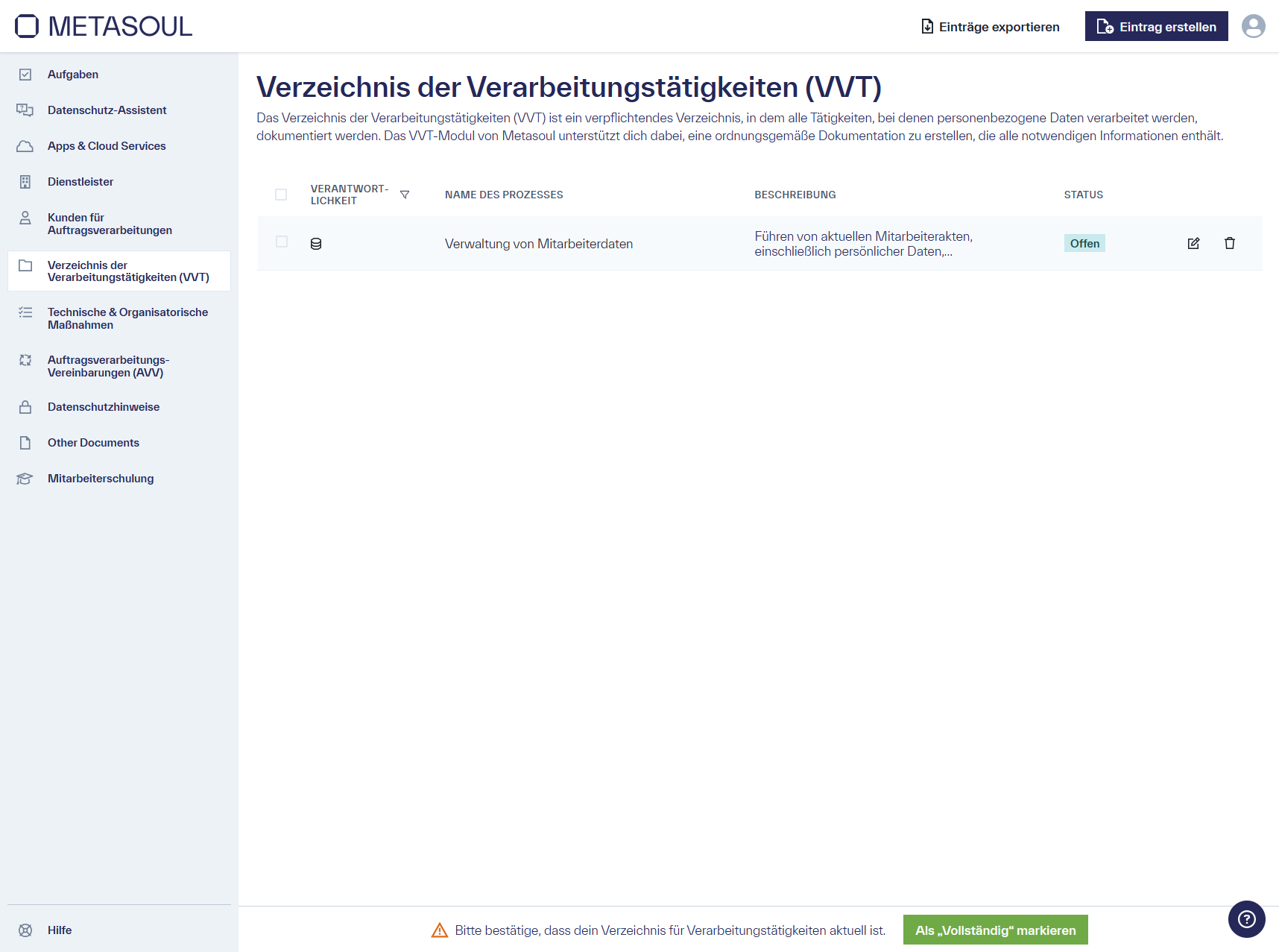This screenshot has width=1279, height=952.
Task: Edit the Verwaltung von Mitarbeiterdaten entry
Action: 1193,243
